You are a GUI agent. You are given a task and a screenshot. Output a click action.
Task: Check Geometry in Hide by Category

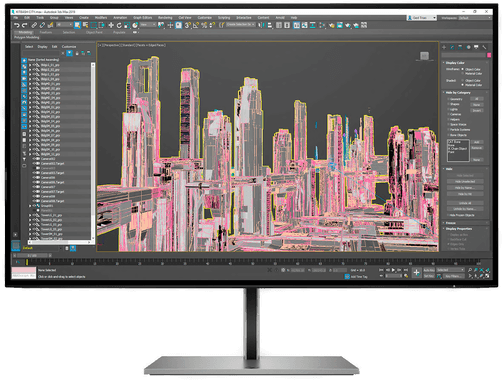(448, 99)
